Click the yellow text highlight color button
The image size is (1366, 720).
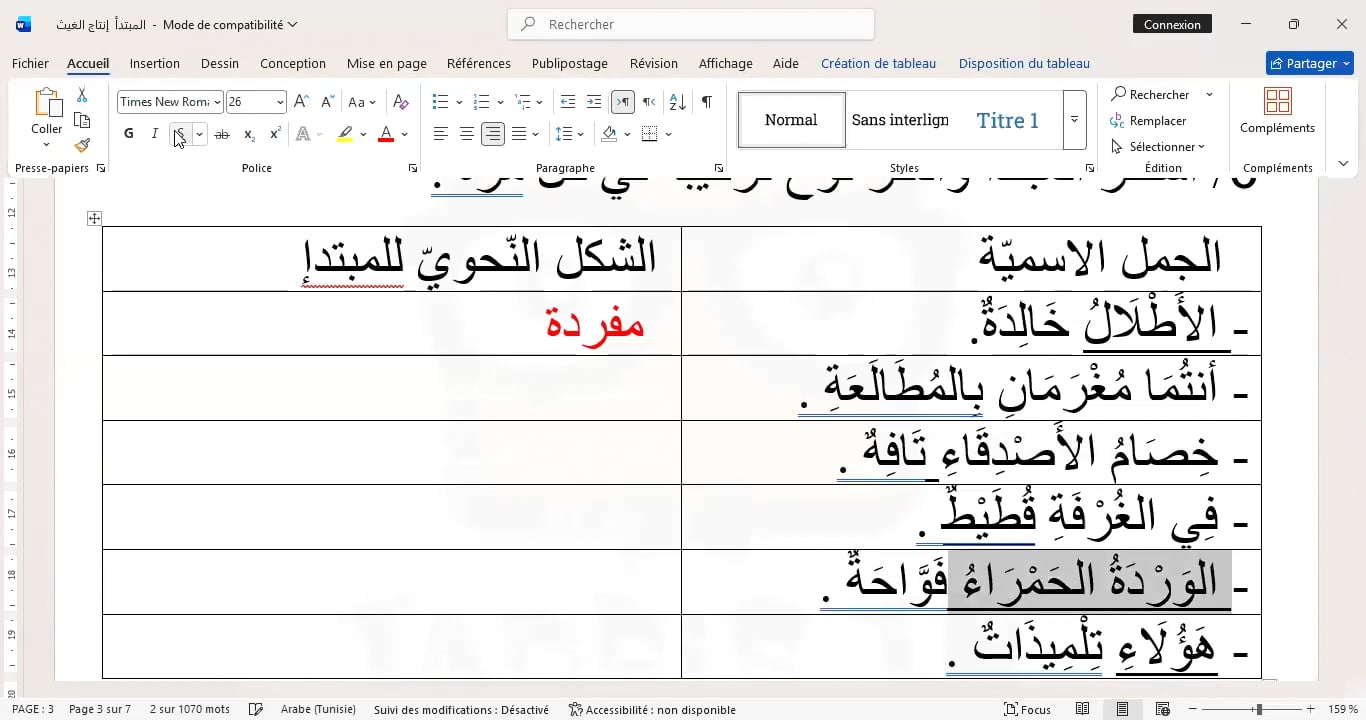[x=345, y=134]
